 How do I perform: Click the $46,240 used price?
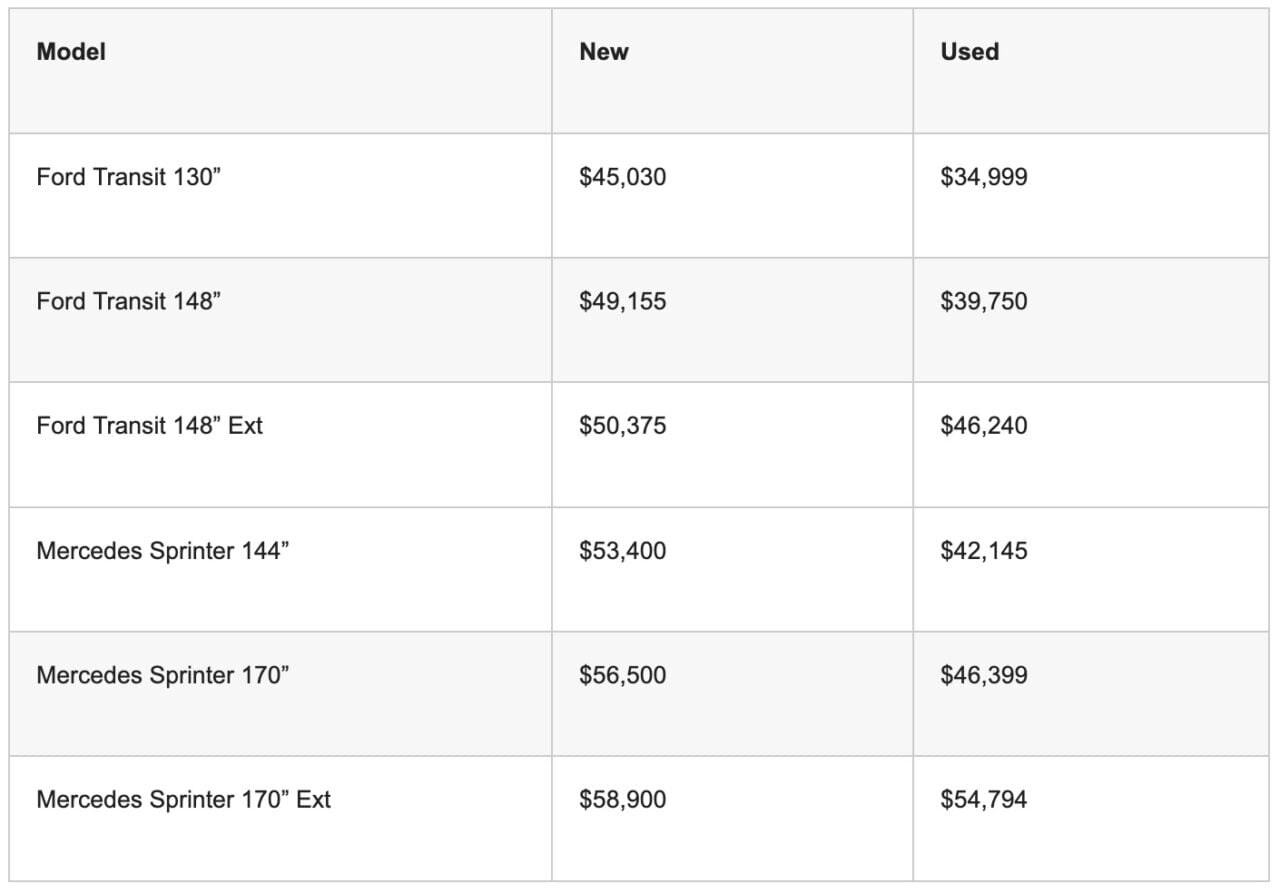click(x=983, y=426)
